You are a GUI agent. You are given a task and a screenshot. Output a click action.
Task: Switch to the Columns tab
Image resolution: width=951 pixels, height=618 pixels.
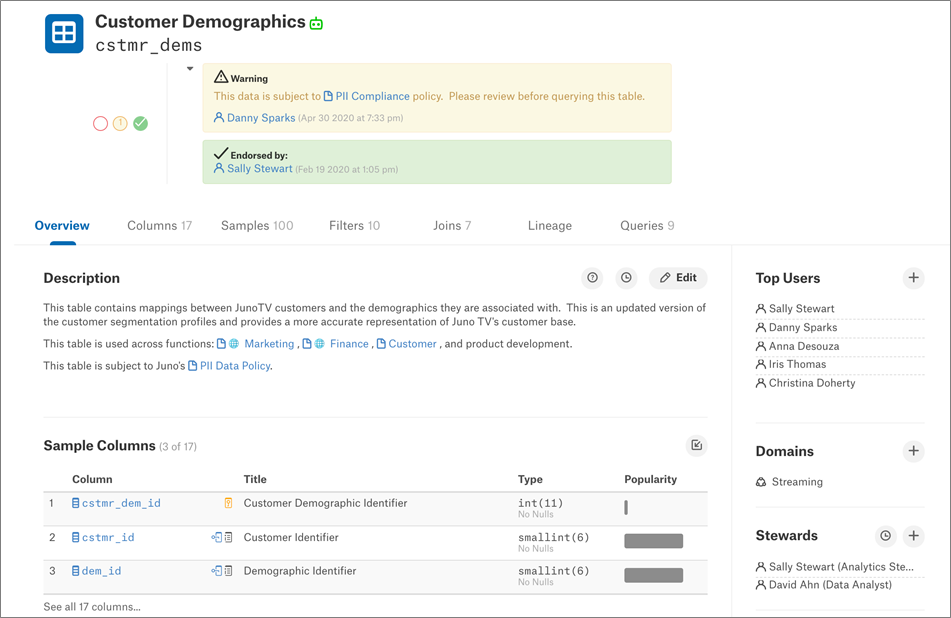point(159,226)
